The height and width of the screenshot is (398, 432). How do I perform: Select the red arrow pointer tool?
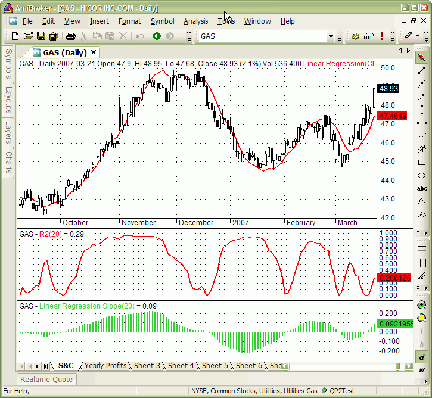click(422, 57)
